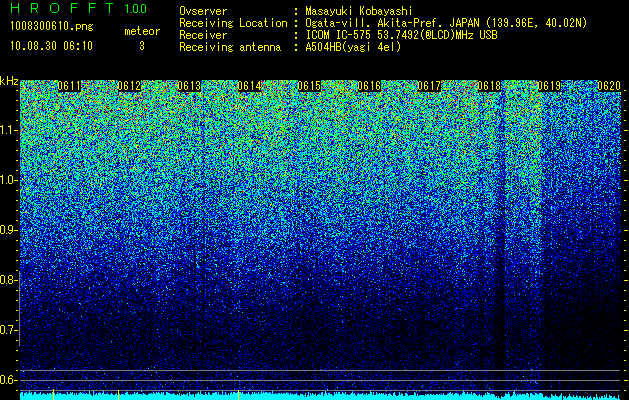
Task: Click the 1.1 kHz axis label
Action: coord(9,130)
